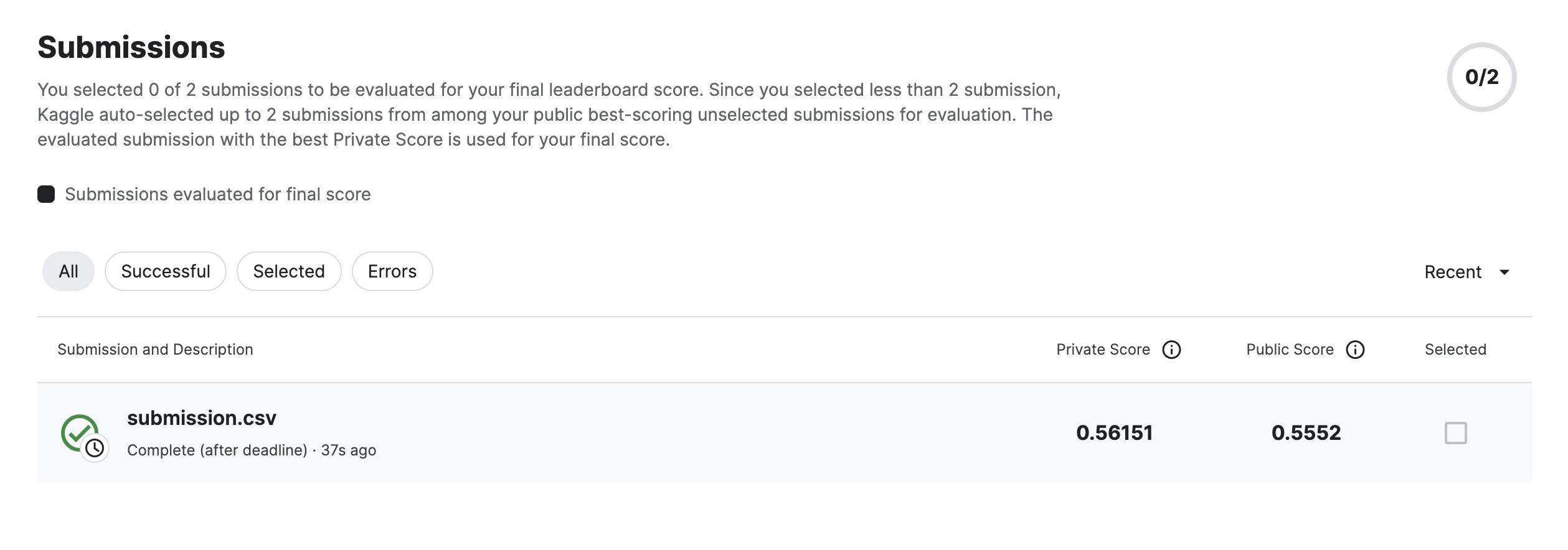Filter by Selected submissions
This screenshot has width=1568, height=550.
point(289,271)
